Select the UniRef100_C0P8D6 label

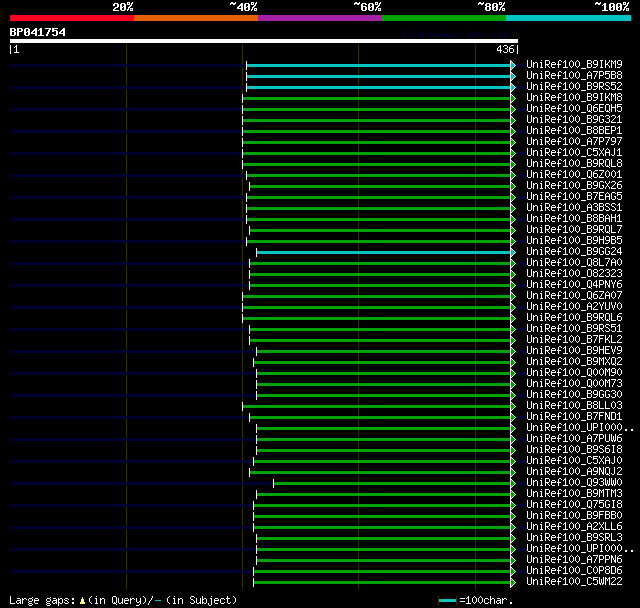pos(574,571)
